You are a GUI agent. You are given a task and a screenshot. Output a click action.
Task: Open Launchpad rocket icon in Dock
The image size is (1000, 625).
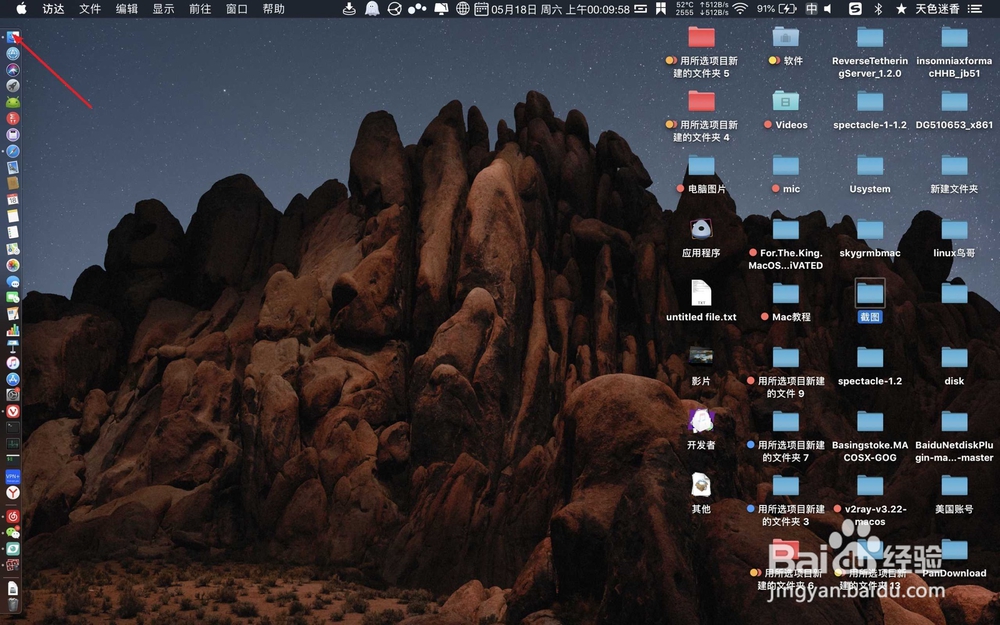(x=13, y=85)
